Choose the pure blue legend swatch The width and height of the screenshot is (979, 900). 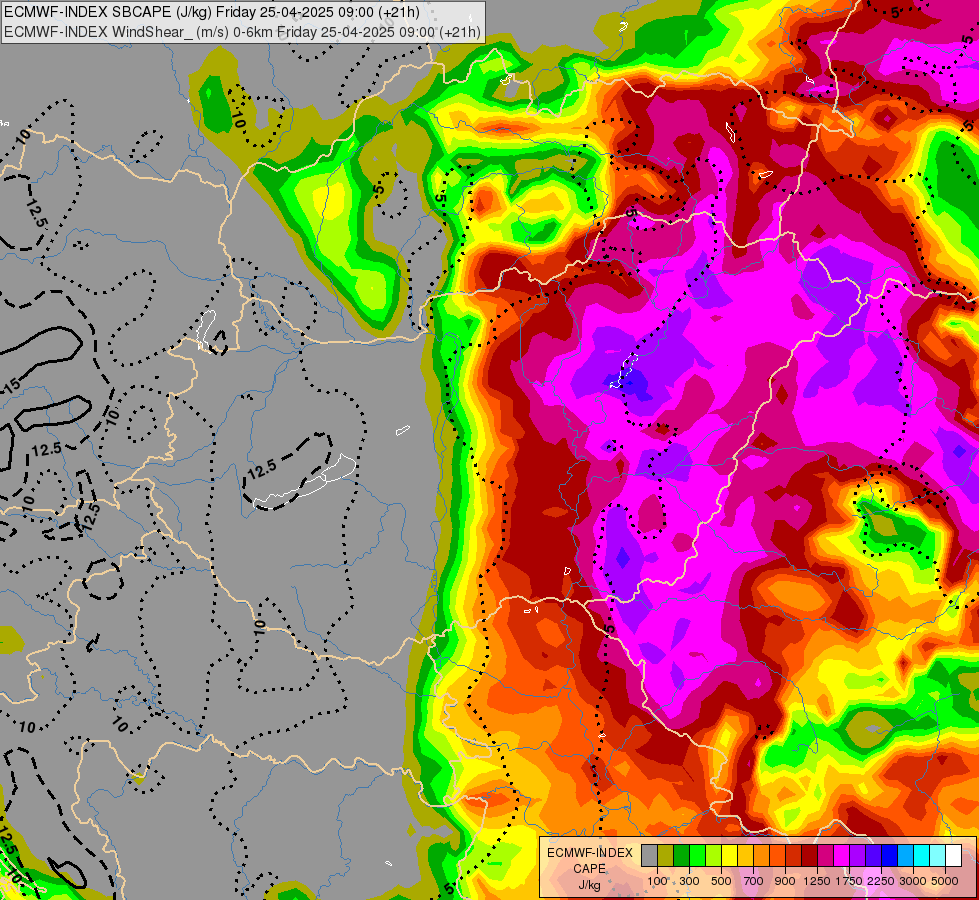click(x=889, y=855)
